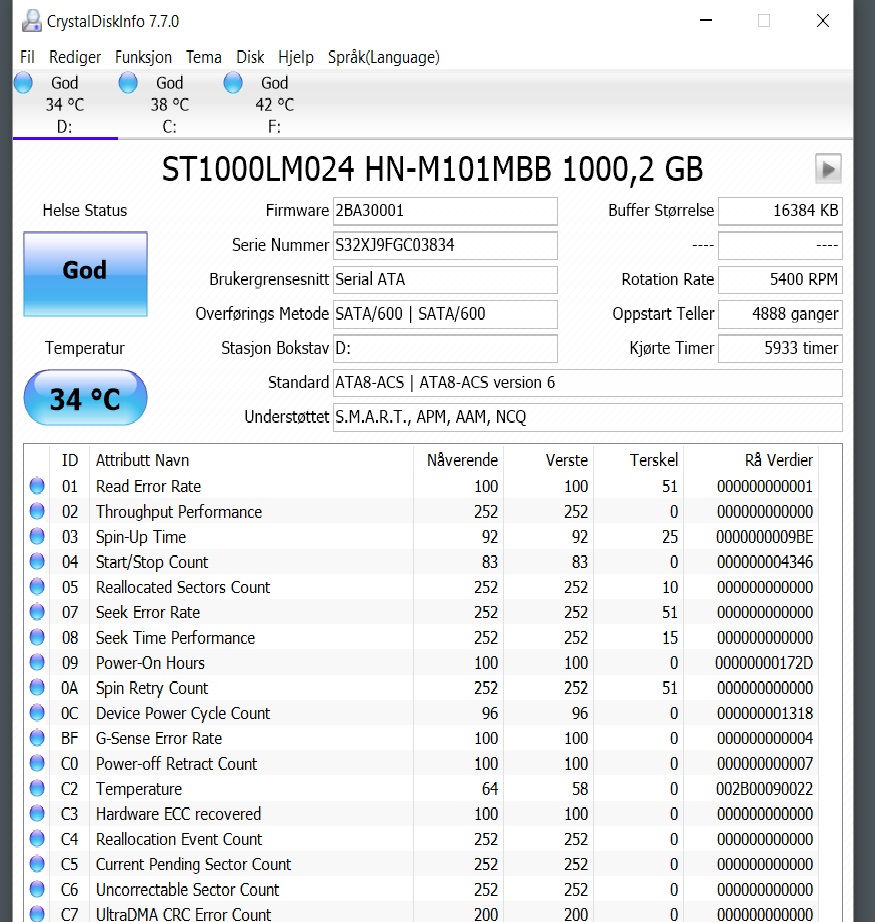Select the 34 °C disk tab

pyautogui.click(x=65, y=104)
